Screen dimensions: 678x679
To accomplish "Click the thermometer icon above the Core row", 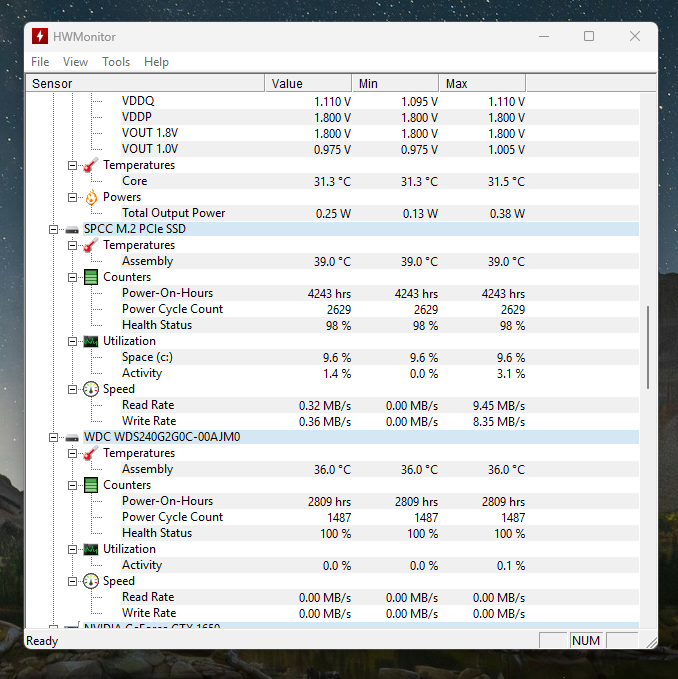I will tap(91, 165).
